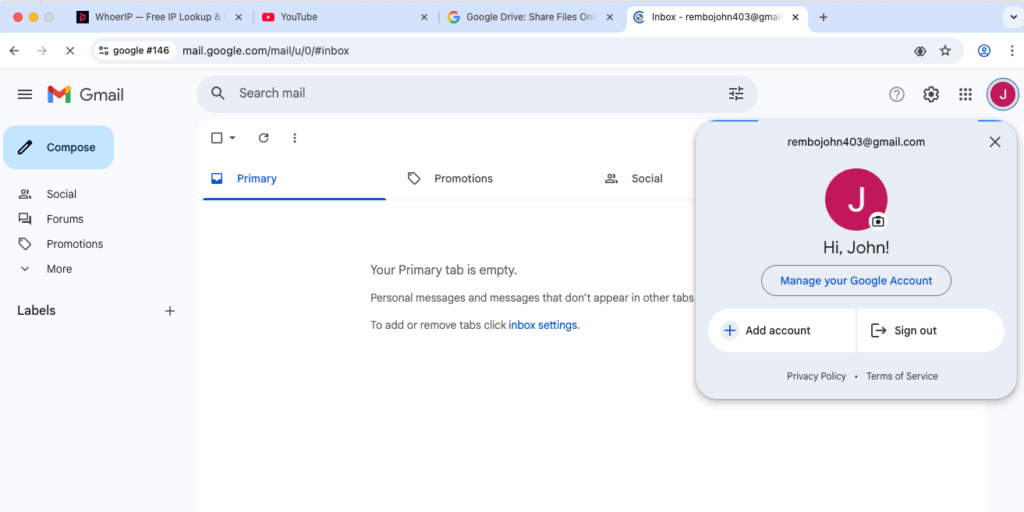Stop loading the page
Image resolution: width=1024 pixels, height=512 pixels.
click(70, 51)
